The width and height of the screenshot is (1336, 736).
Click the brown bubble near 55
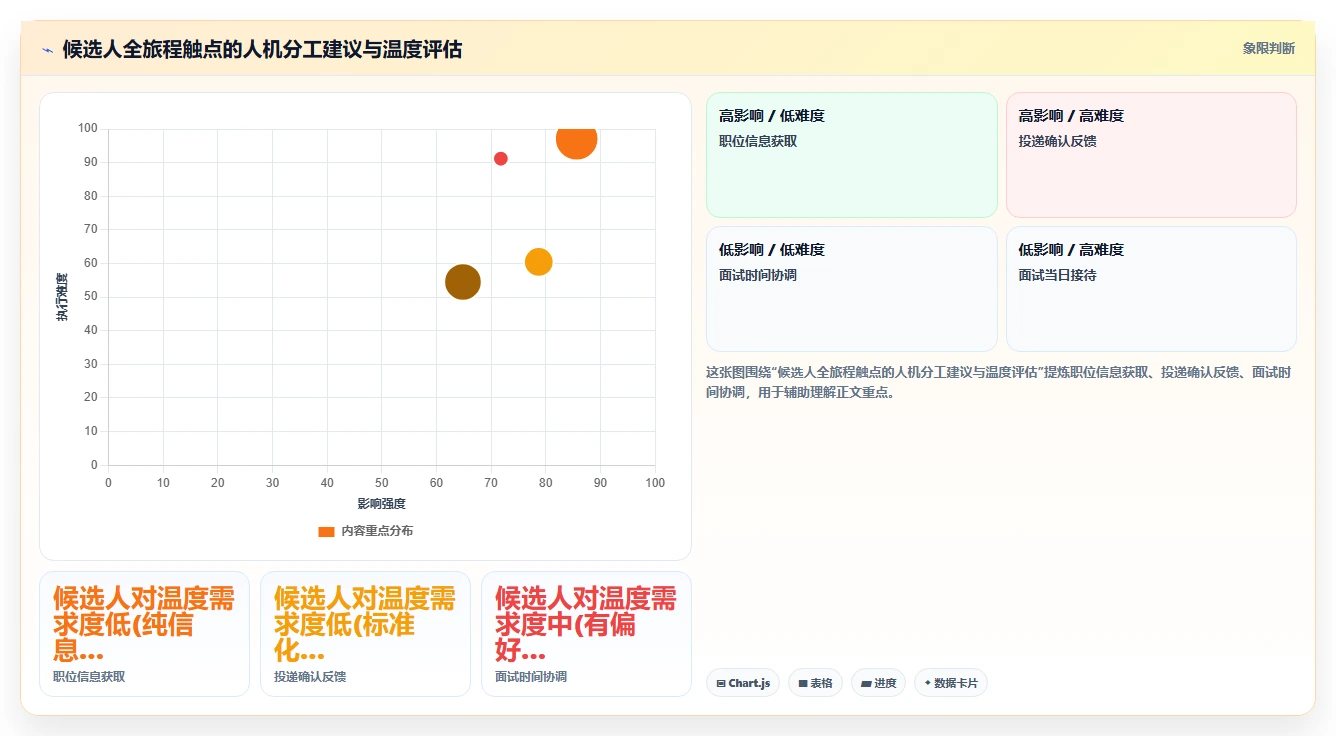point(463,282)
